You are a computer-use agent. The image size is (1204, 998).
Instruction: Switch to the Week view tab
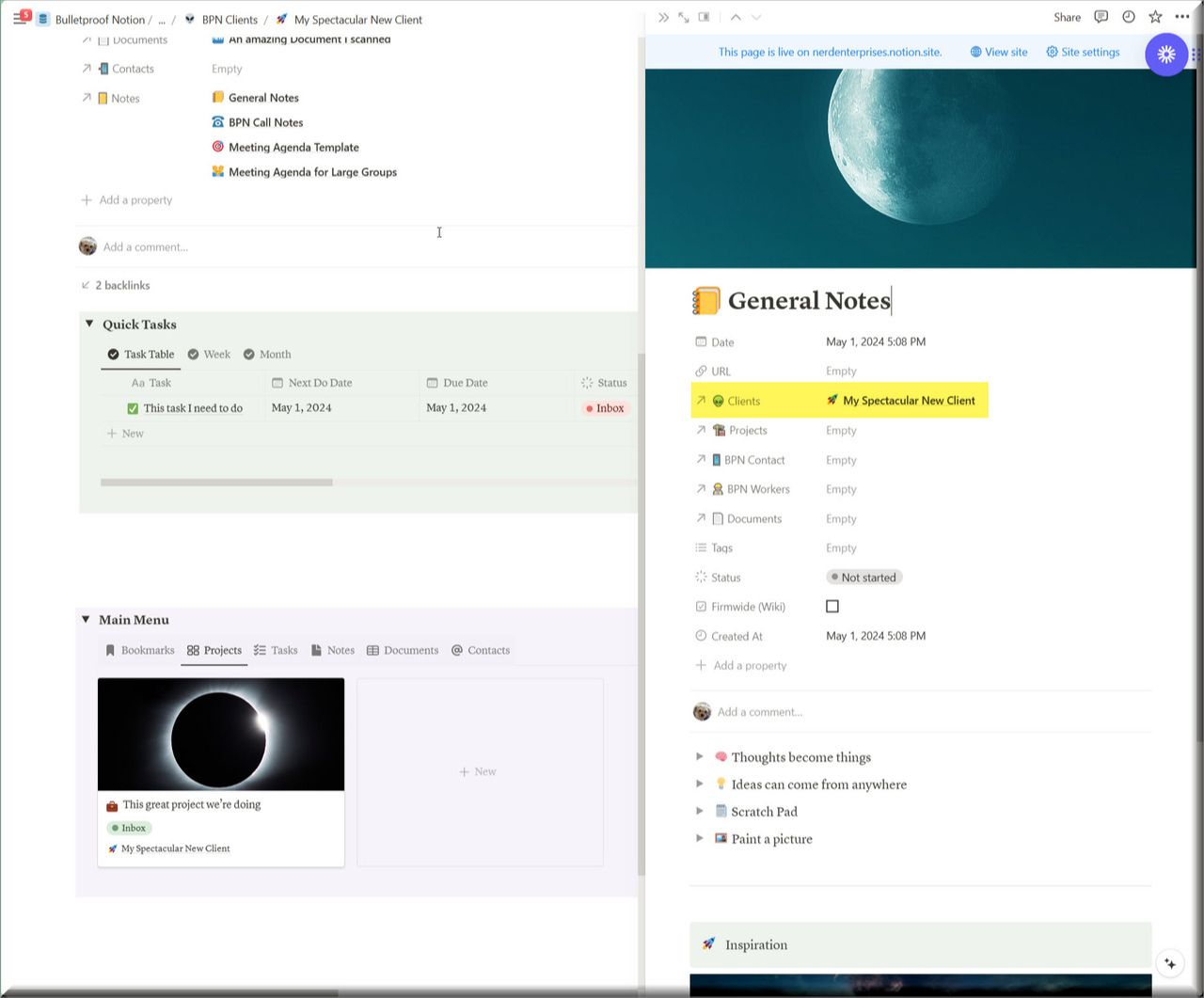point(209,355)
